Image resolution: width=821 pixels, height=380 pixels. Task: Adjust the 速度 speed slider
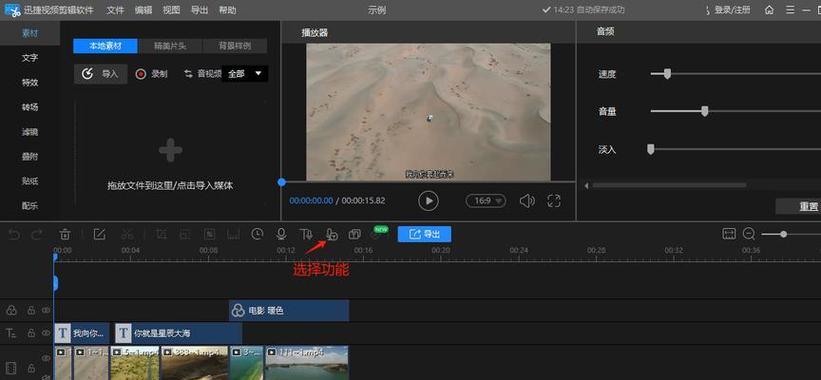[x=667, y=74]
